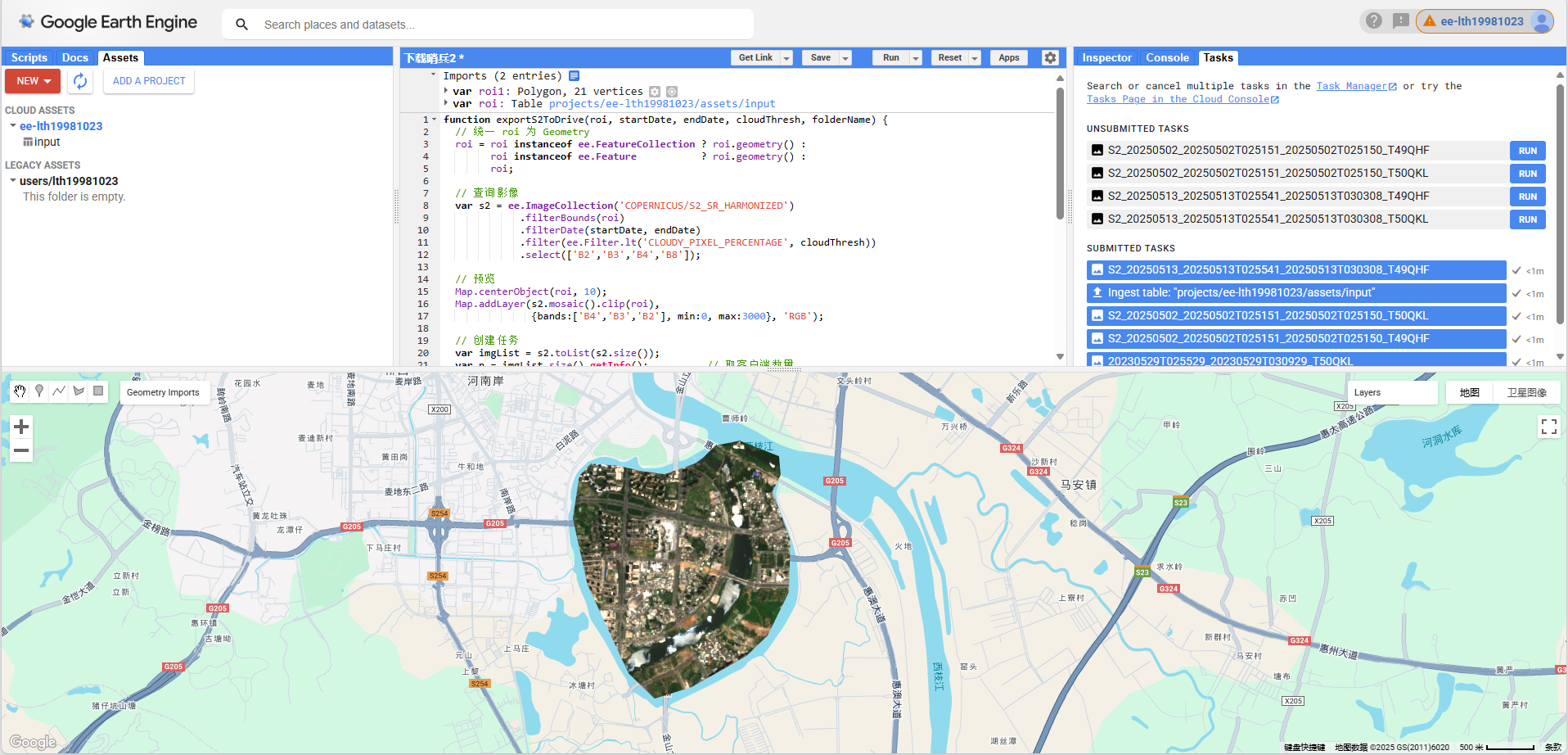Toggle fullscreen map view
This screenshot has height=755, width=1568.
(x=1549, y=427)
